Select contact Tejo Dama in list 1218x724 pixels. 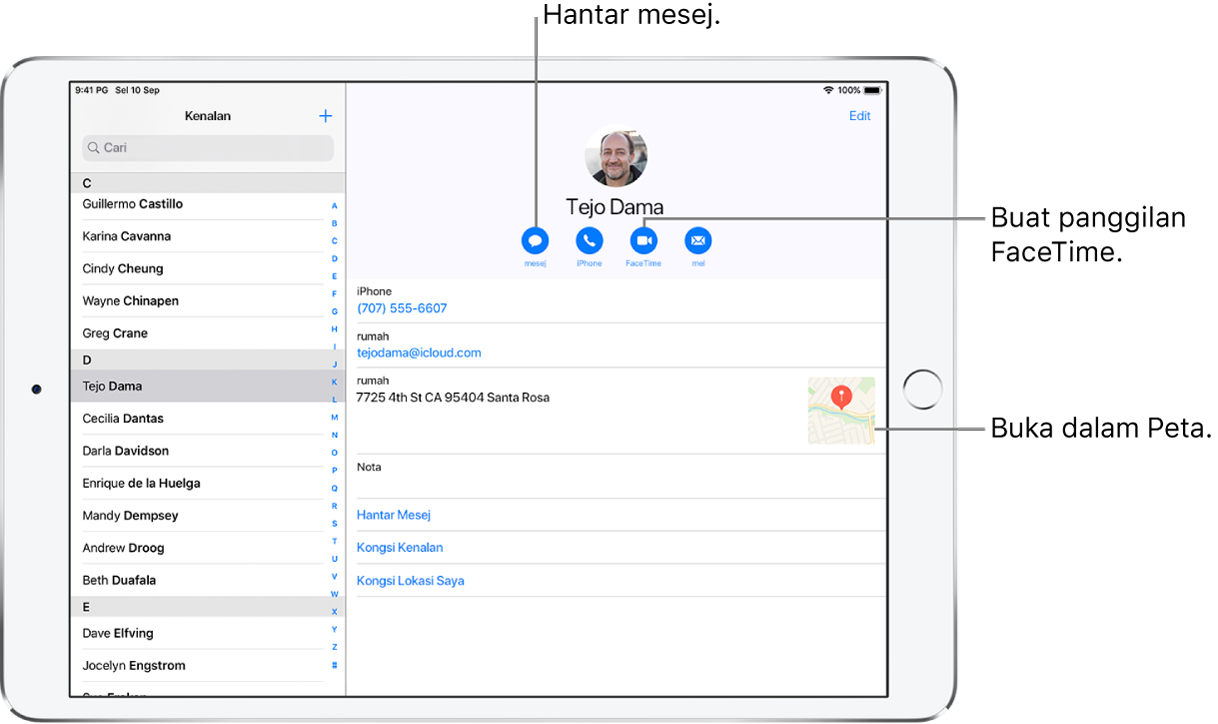pos(207,386)
